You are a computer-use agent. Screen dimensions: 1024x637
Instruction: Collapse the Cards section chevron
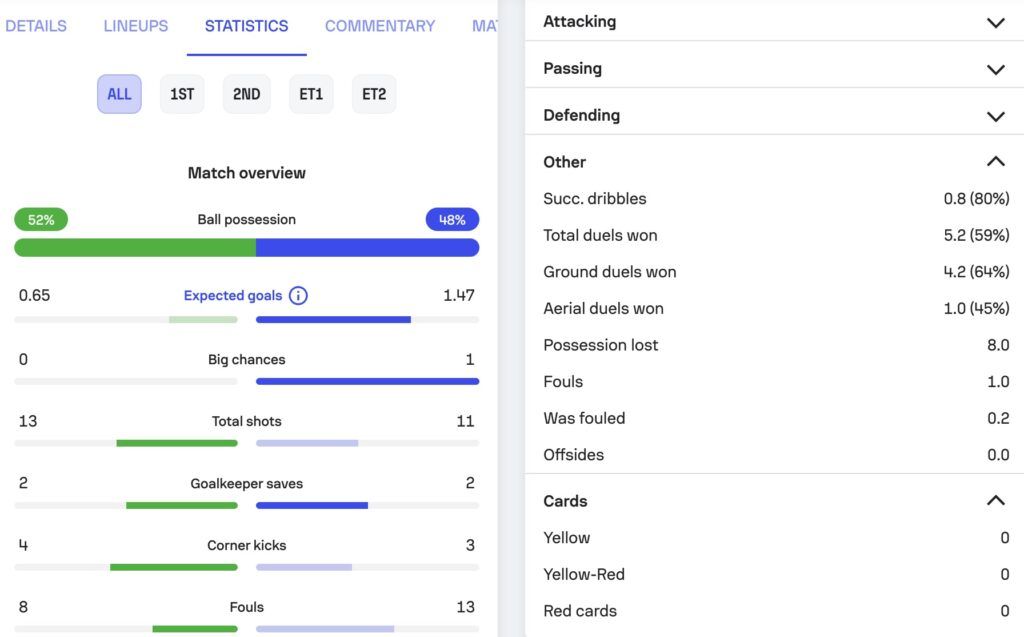[x=995, y=501]
